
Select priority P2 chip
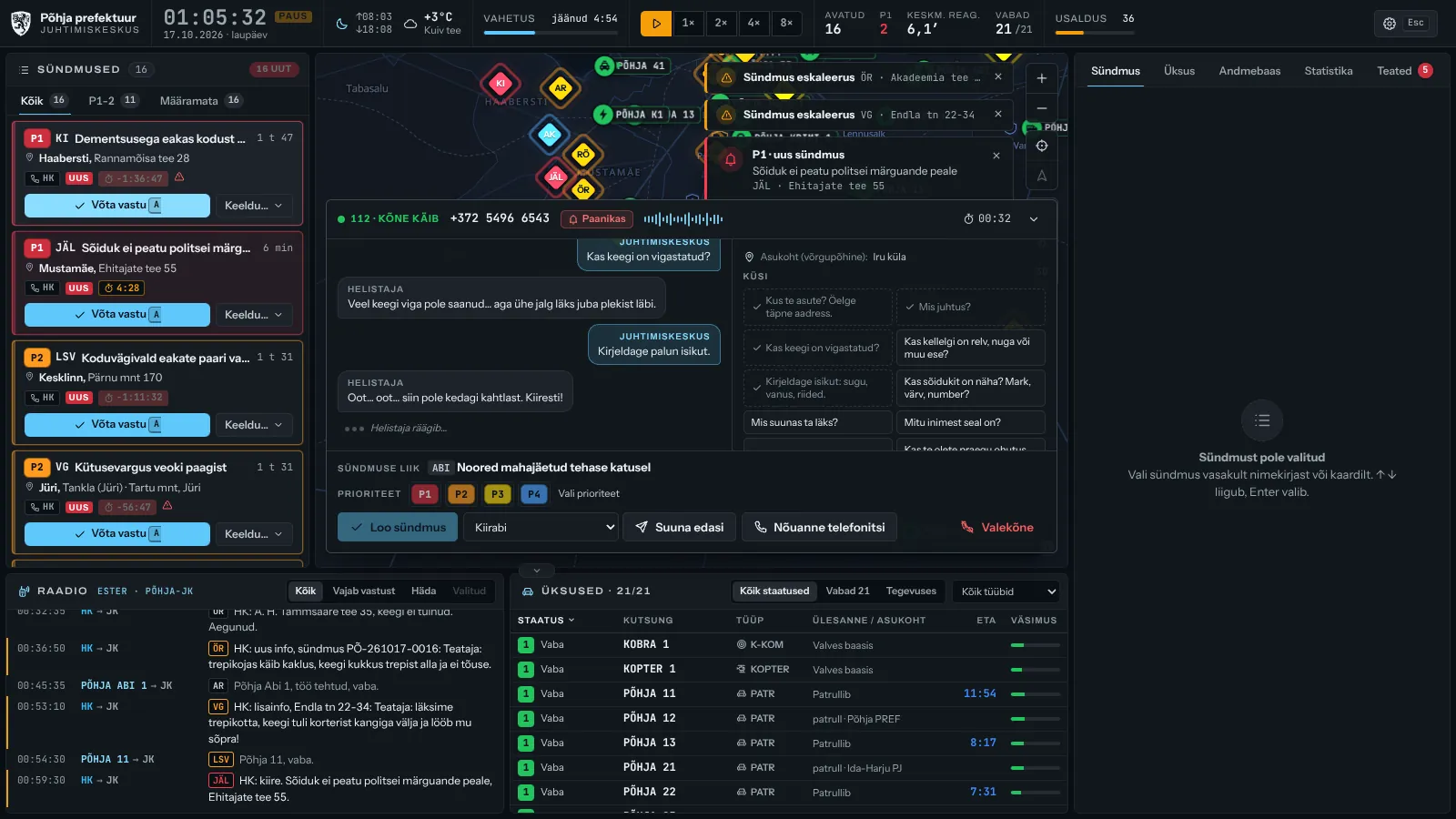point(461,494)
